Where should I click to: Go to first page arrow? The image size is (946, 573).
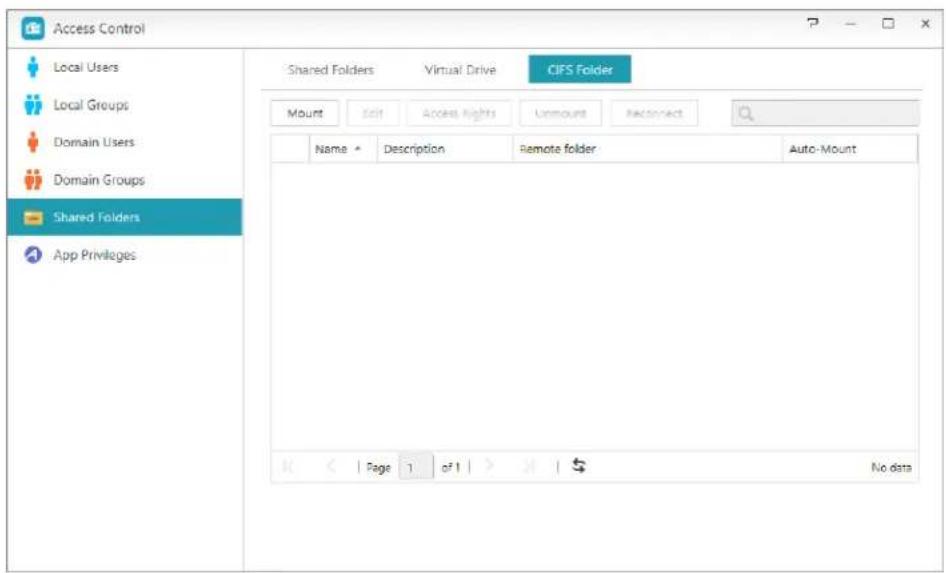(288, 466)
